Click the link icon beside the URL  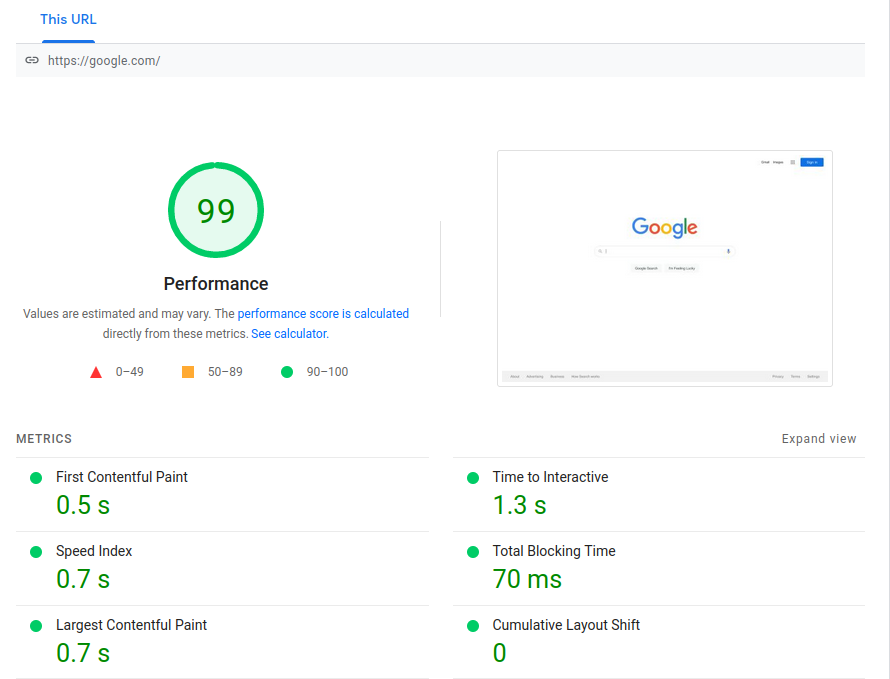[x=32, y=60]
